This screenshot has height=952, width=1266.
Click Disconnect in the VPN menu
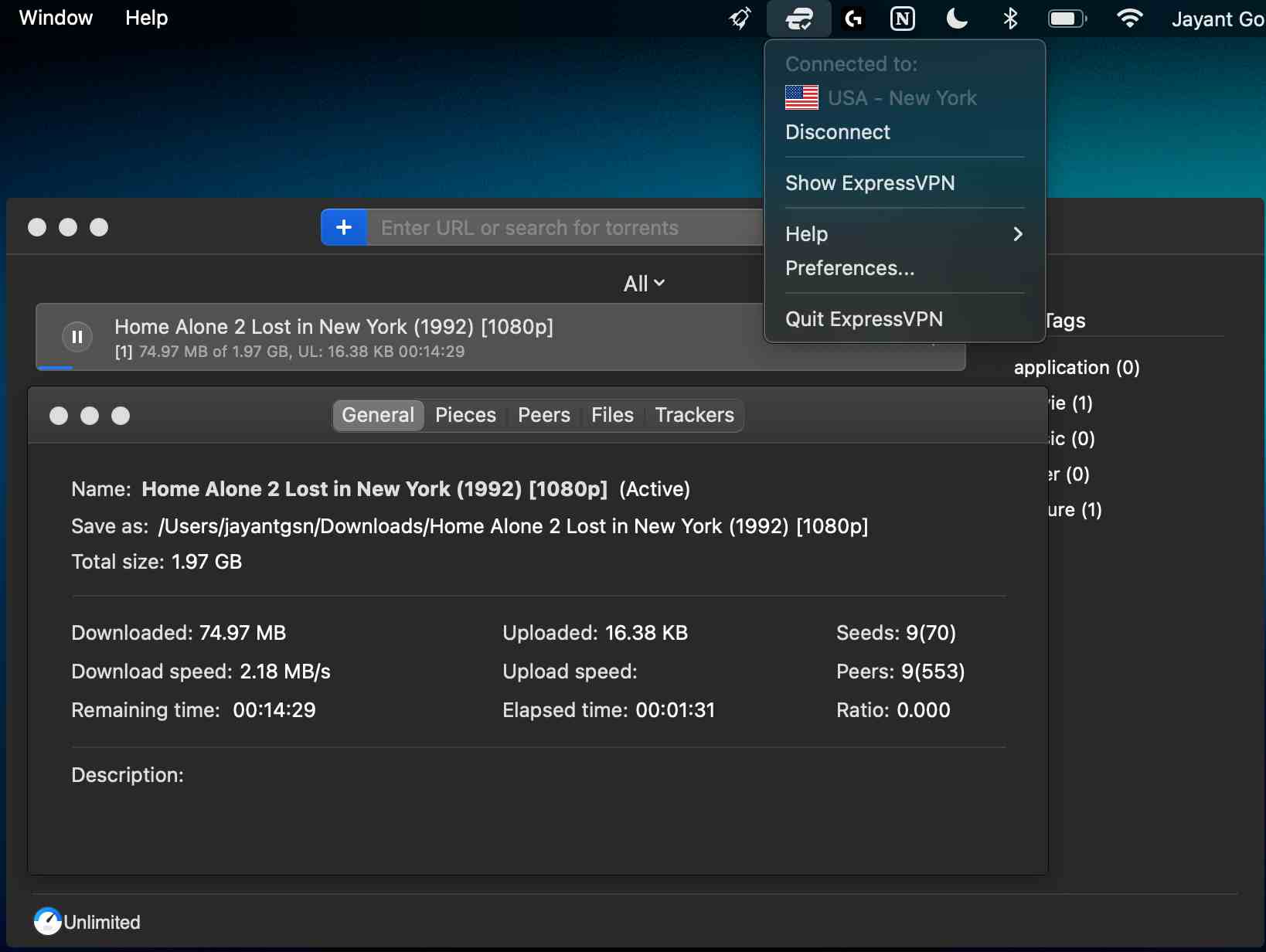pos(838,132)
